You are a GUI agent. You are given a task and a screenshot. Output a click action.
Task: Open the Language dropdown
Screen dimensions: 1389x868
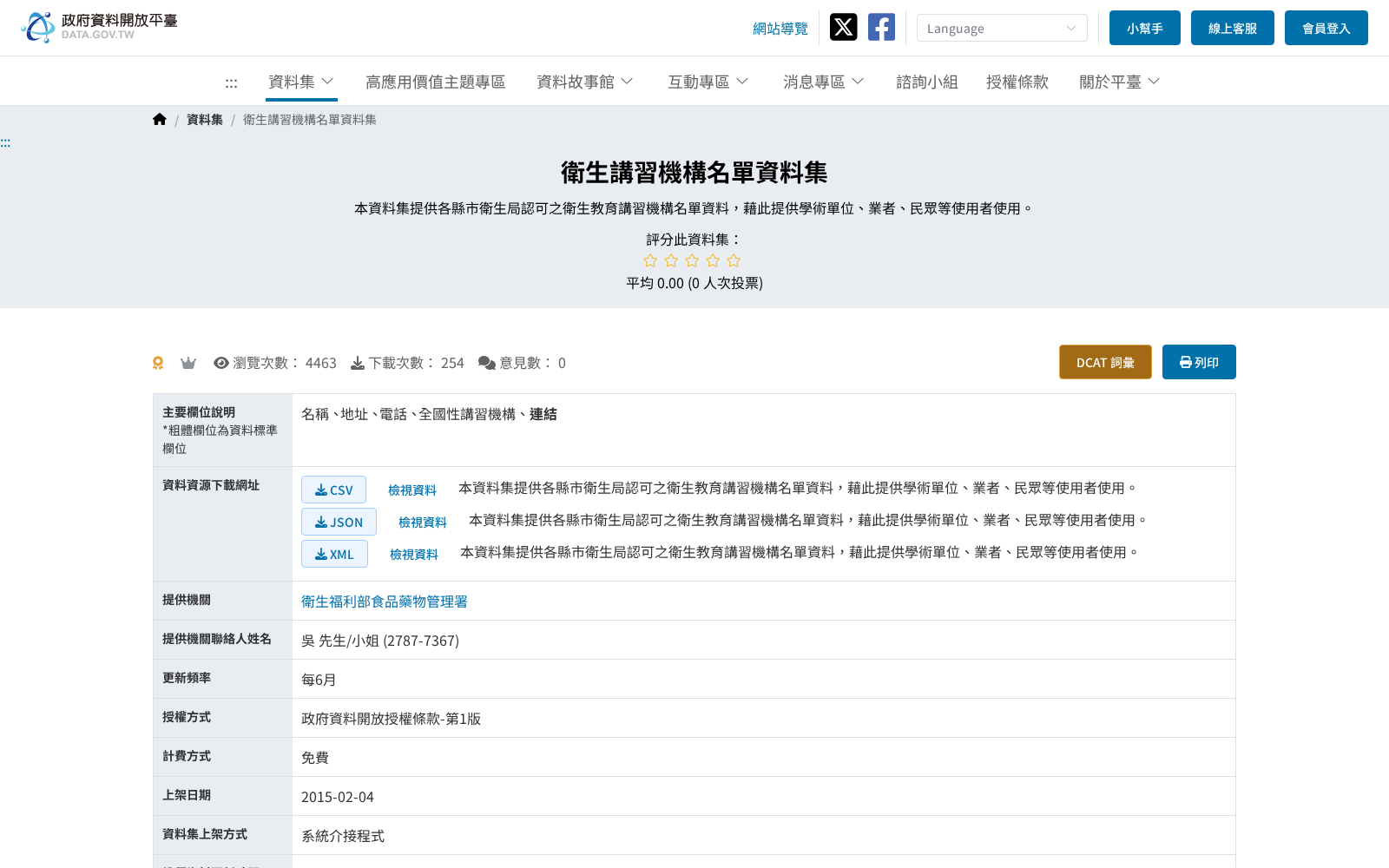(x=1002, y=28)
